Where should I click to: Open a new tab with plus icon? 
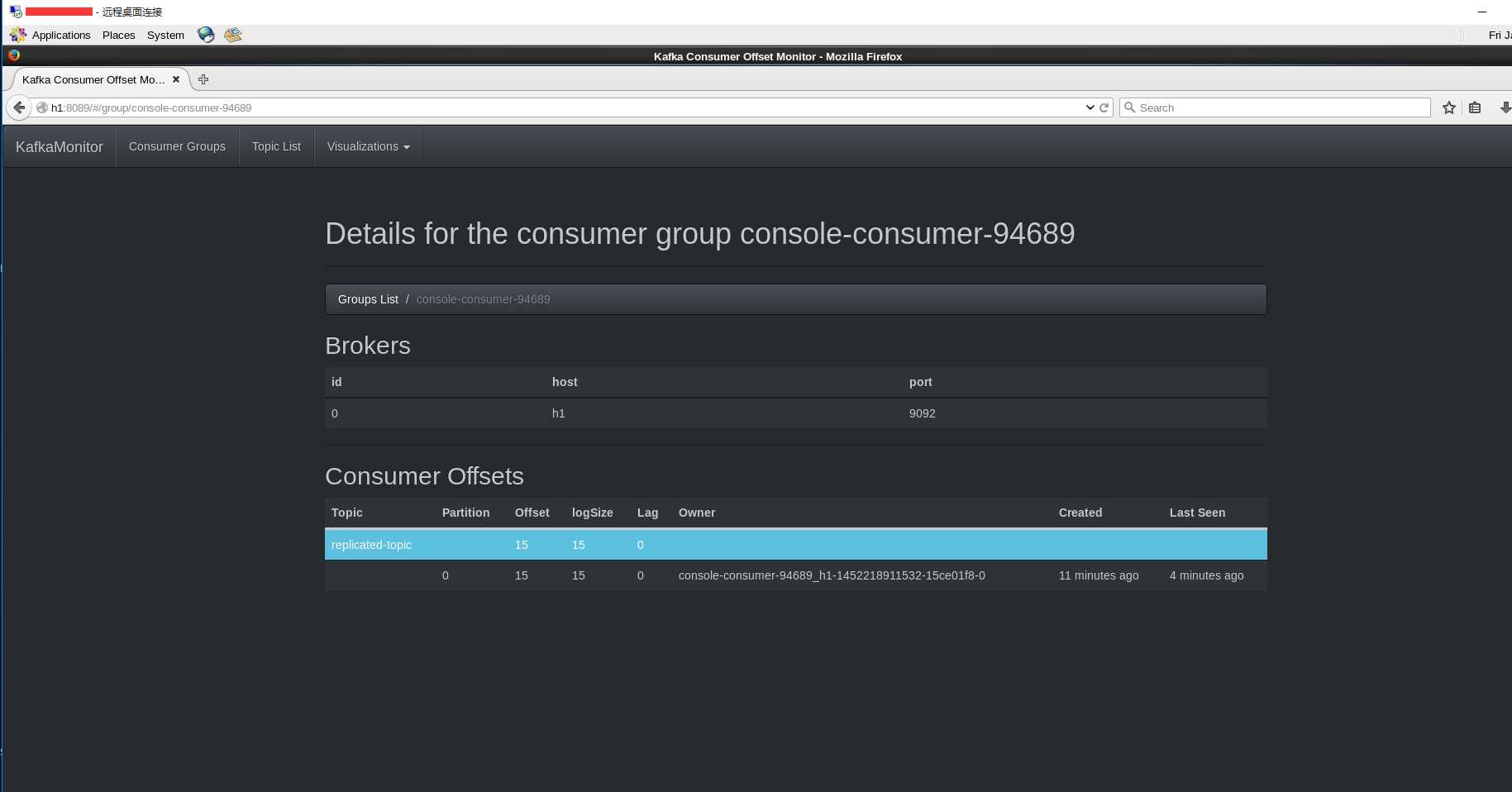pyautogui.click(x=203, y=79)
